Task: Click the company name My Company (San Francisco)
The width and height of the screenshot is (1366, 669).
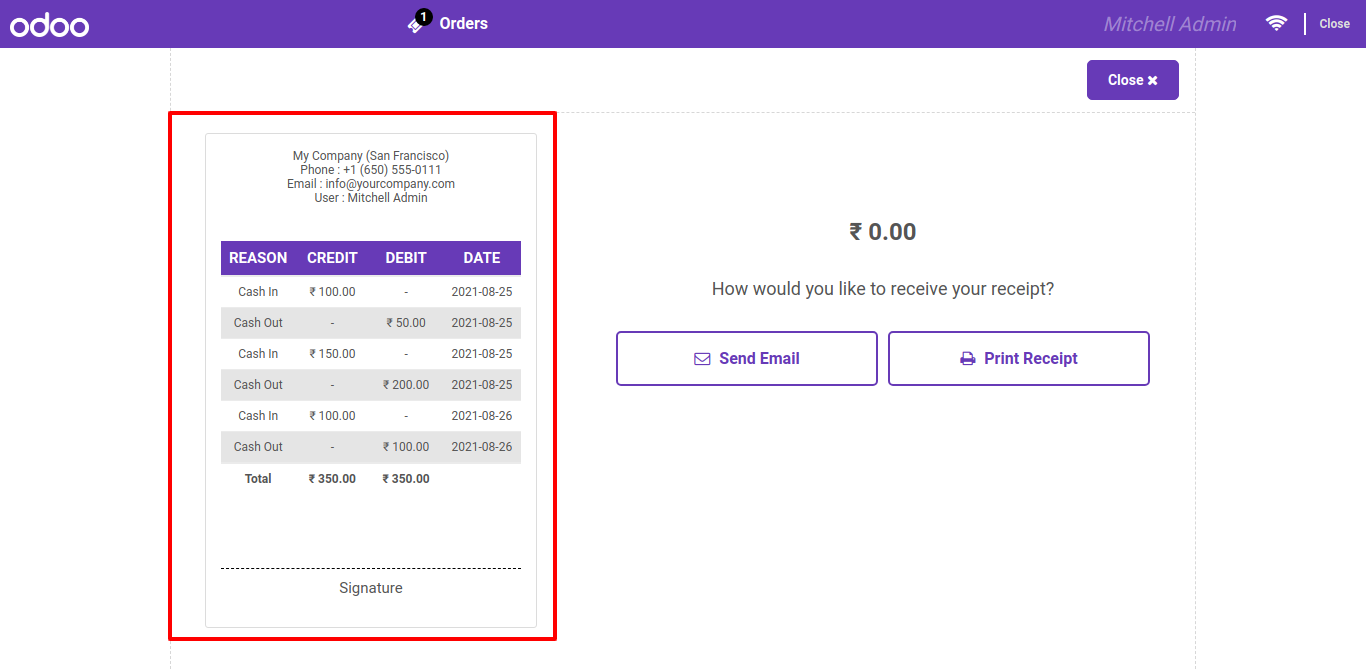Action: tap(371, 156)
